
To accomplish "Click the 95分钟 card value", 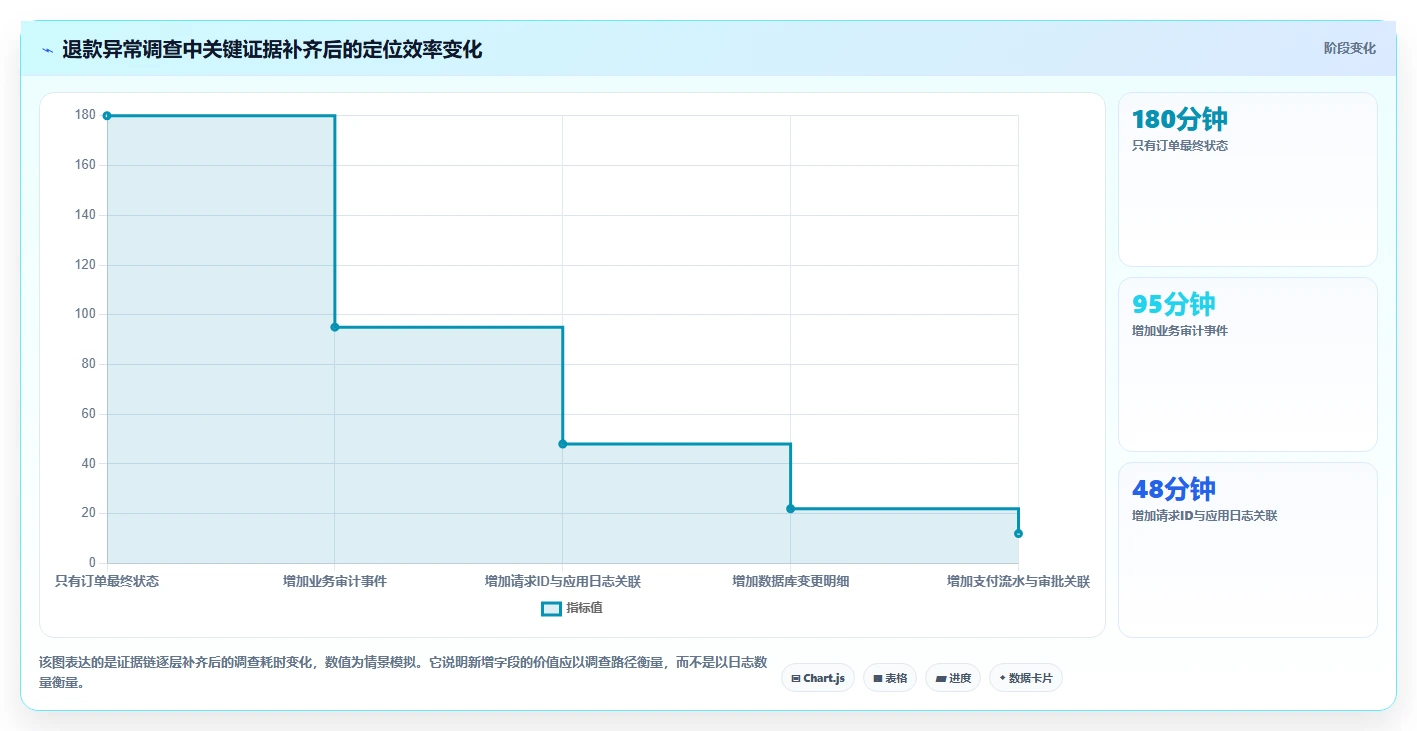I will 1174,304.
